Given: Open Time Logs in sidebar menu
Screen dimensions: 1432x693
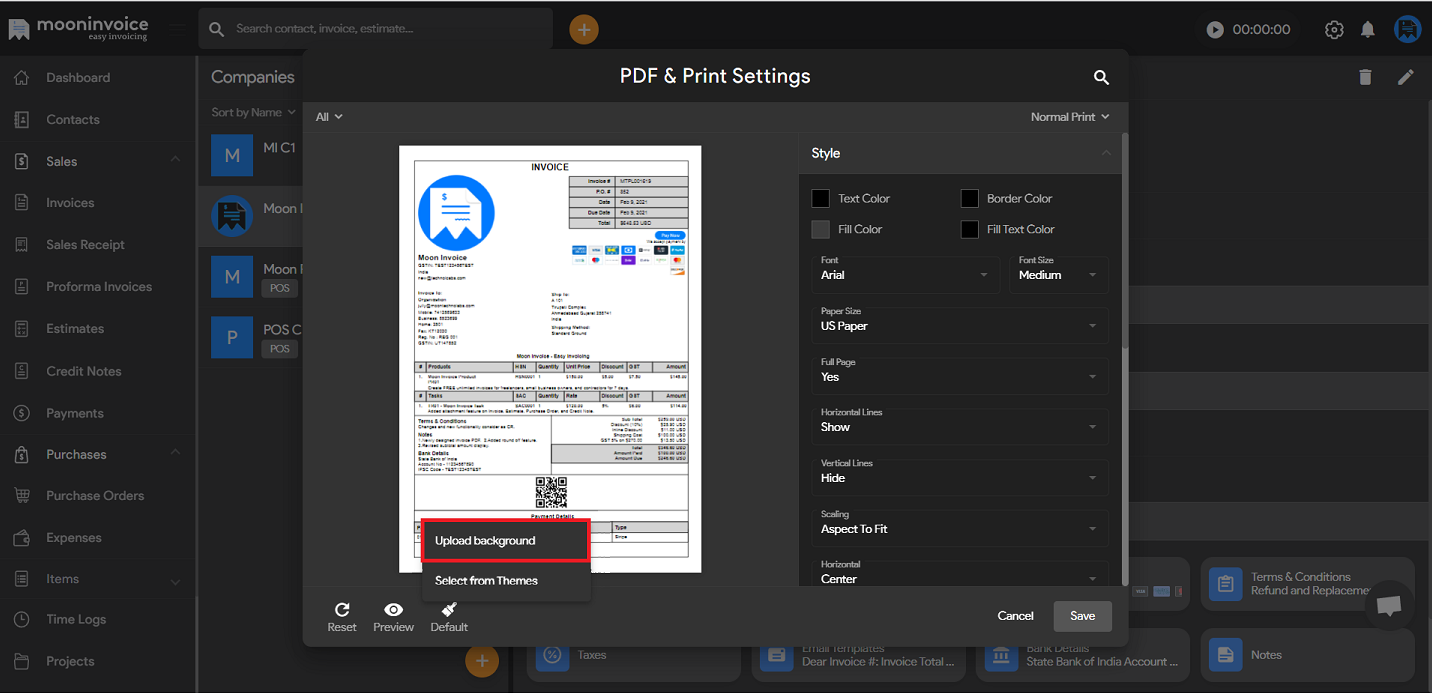Looking at the screenshot, I should (76, 620).
